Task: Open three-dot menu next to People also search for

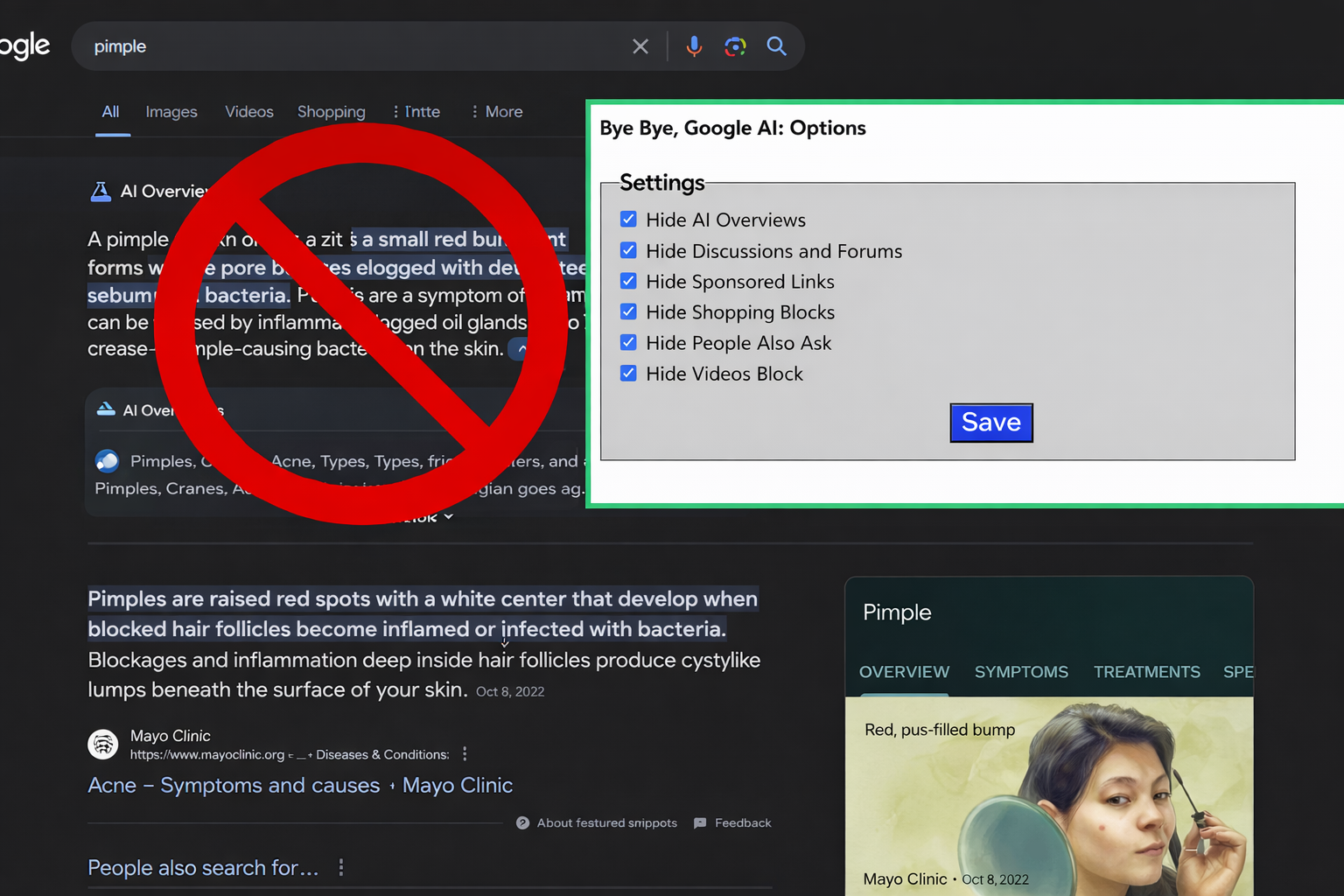Action: click(x=341, y=868)
